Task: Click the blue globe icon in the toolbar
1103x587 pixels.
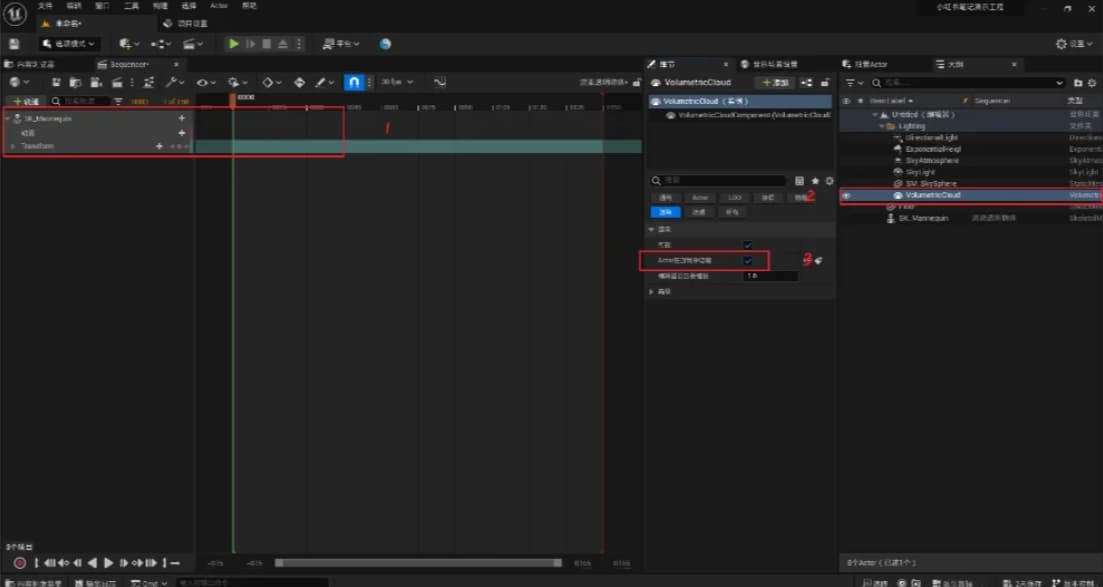Action: [x=385, y=44]
